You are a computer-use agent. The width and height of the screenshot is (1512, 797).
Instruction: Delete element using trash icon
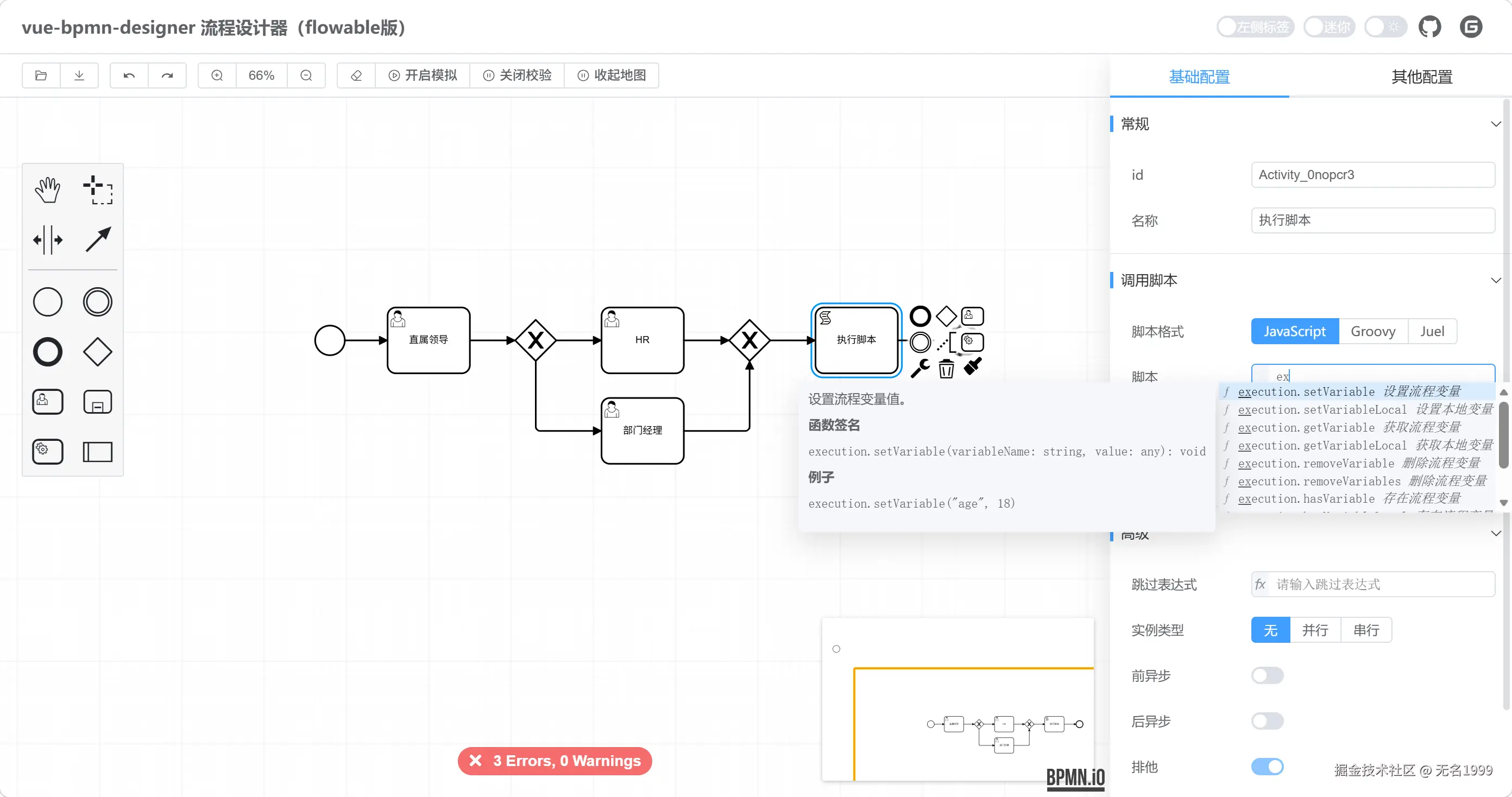(946, 369)
